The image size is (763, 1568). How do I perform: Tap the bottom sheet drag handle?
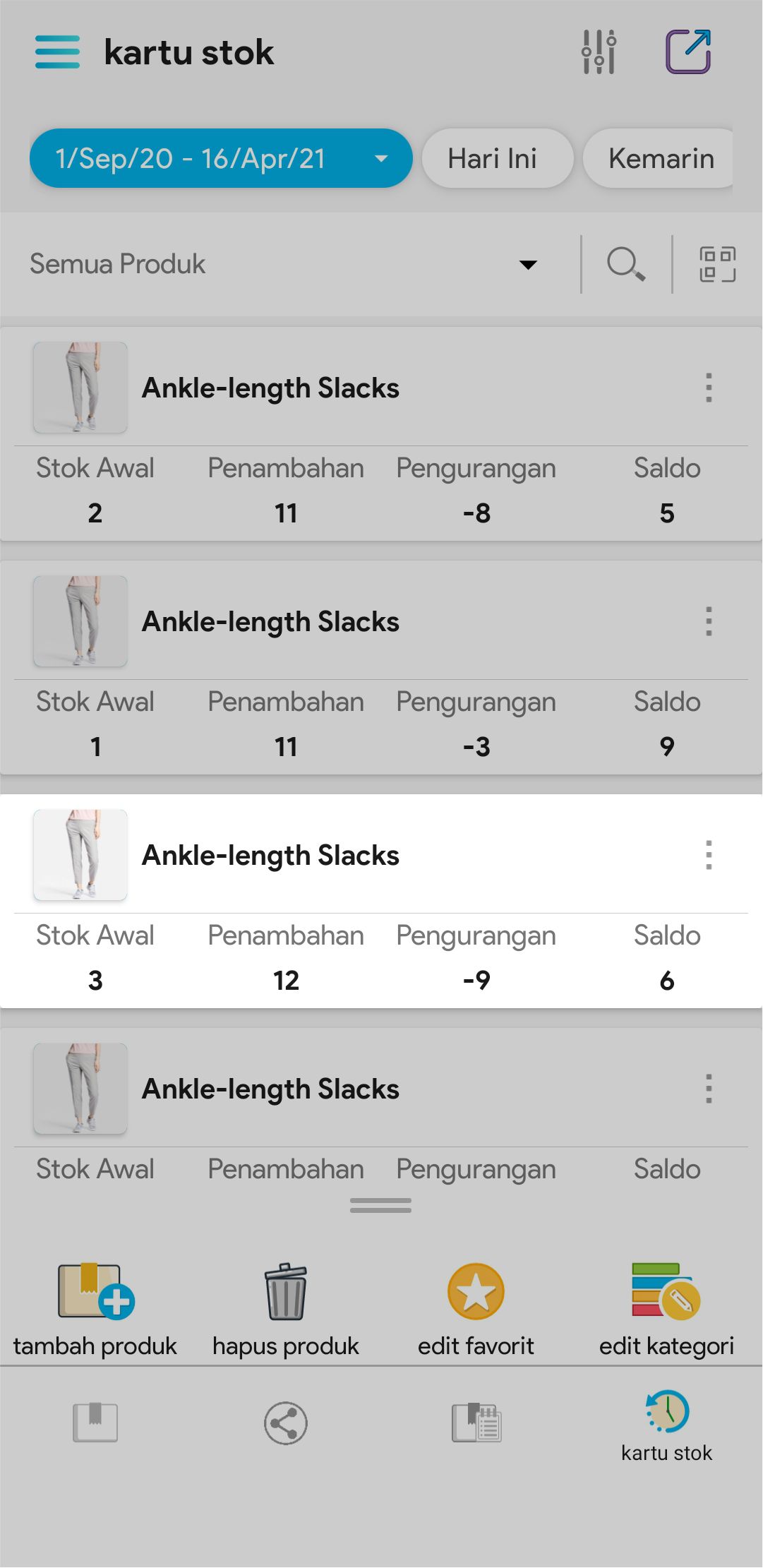coord(380,1205)
